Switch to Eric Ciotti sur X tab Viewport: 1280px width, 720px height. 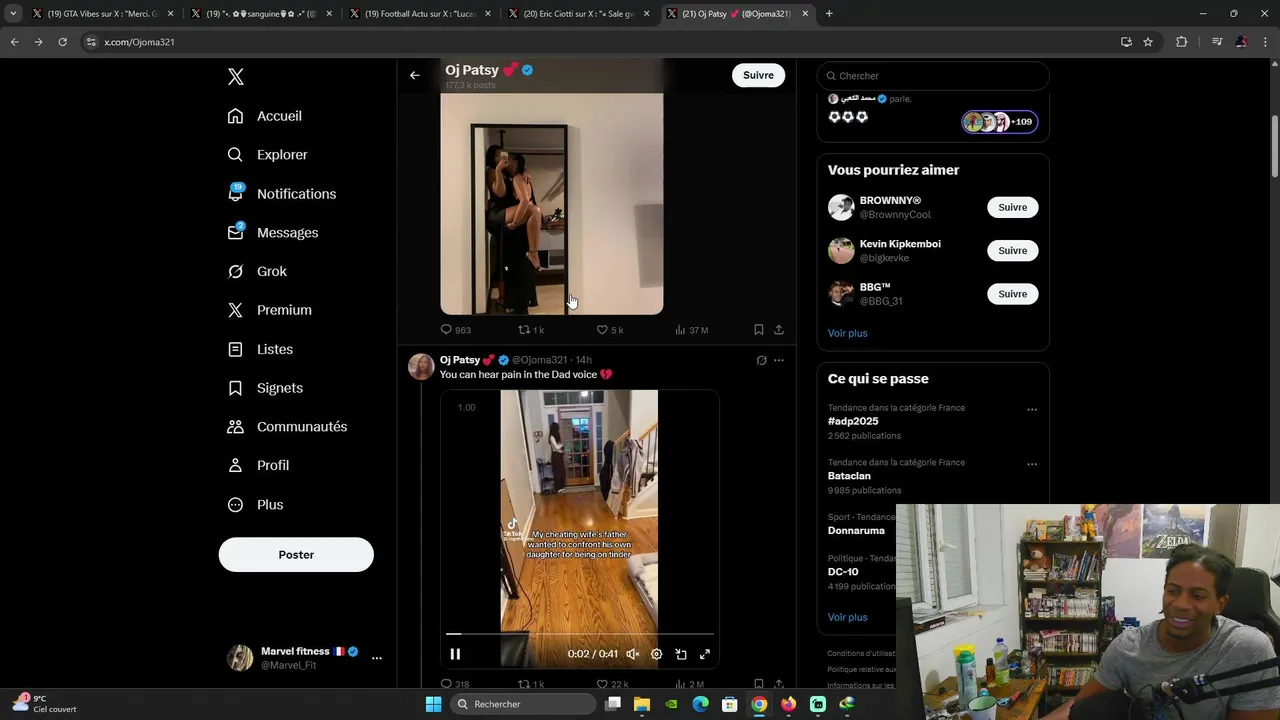point(578,14)
